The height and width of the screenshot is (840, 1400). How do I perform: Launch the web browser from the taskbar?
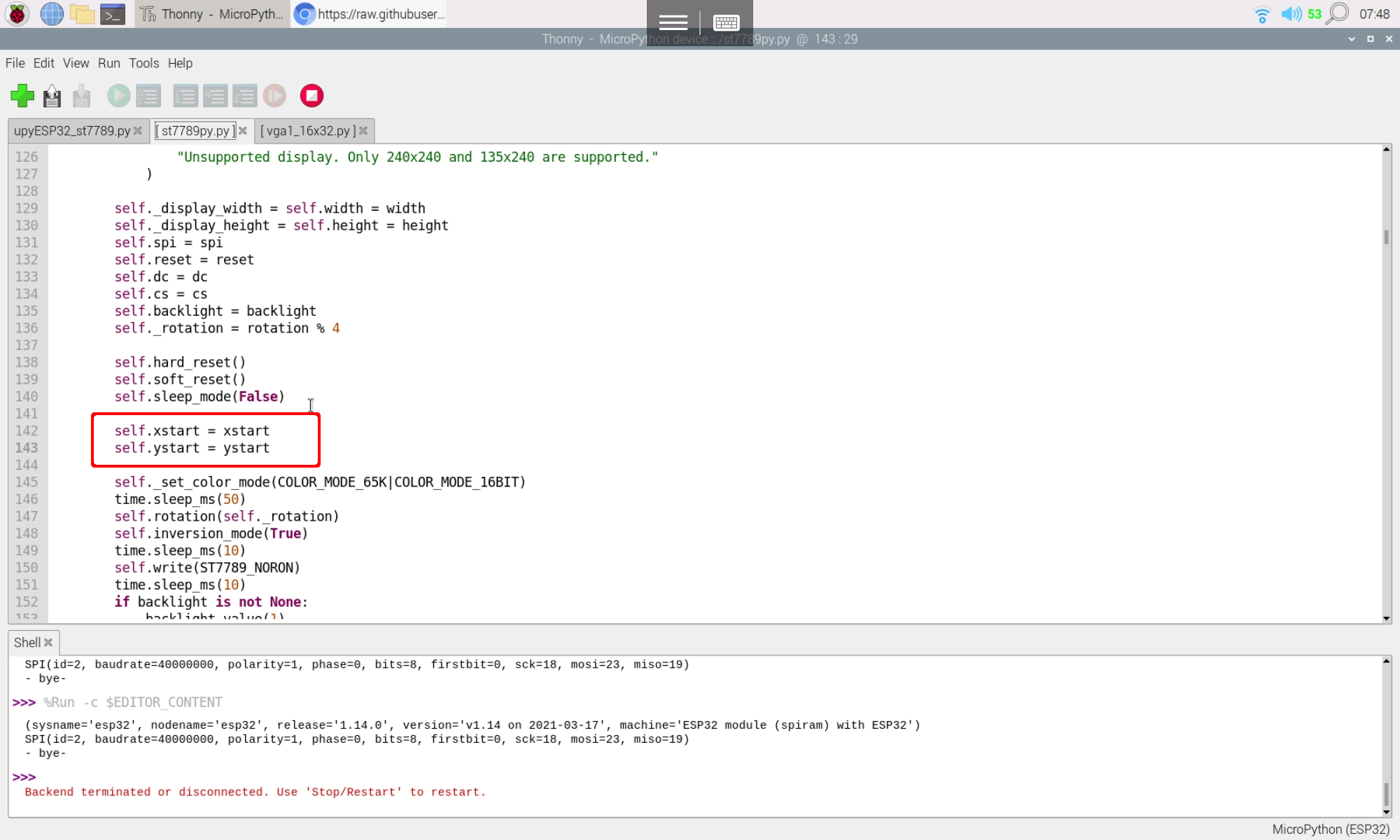point(51,13)
